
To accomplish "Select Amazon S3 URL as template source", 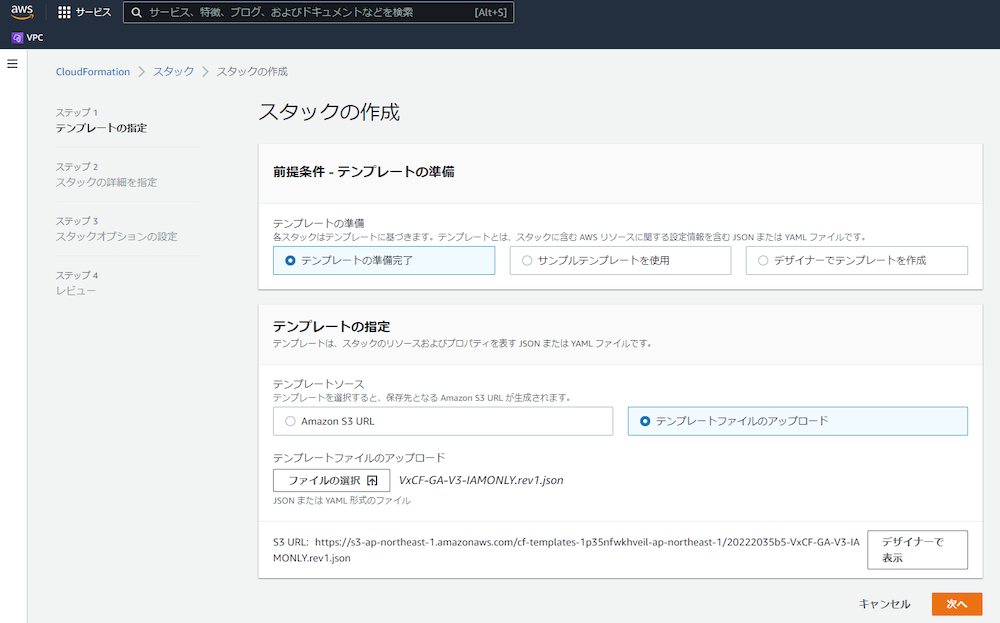I will (291, 421).
